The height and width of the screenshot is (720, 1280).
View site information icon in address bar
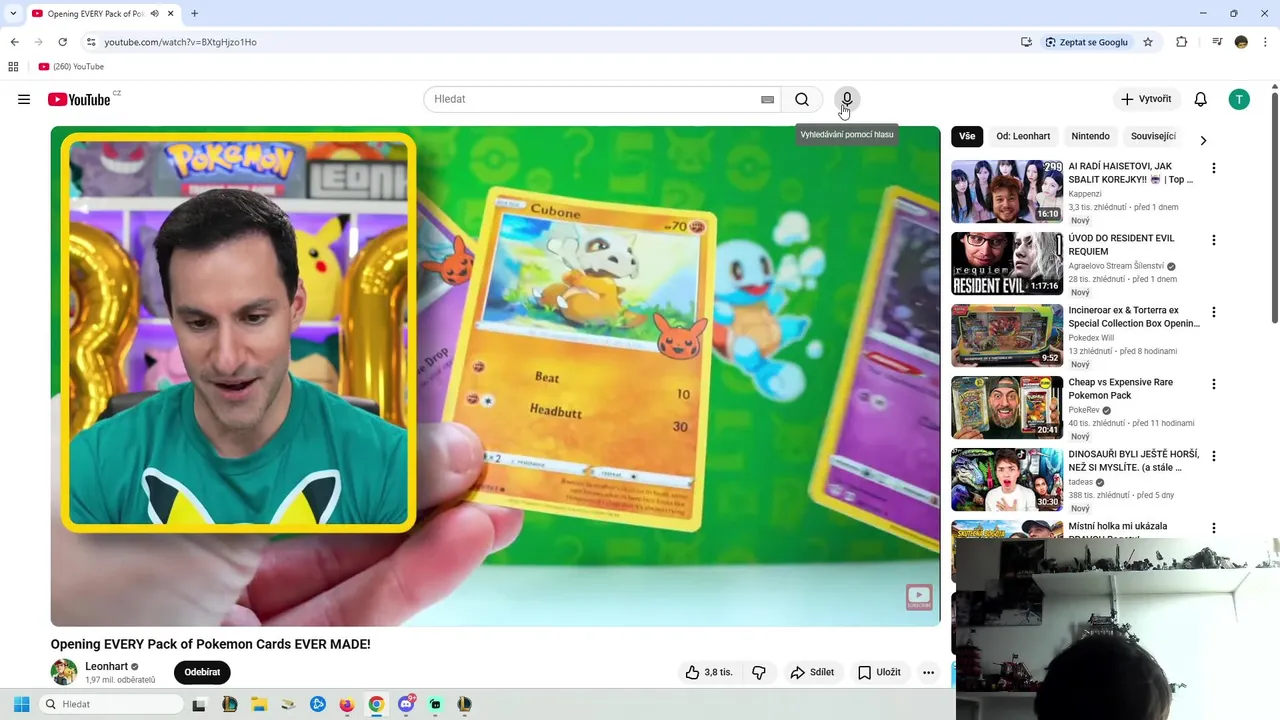pyautogui.click(x=91, y=42)
